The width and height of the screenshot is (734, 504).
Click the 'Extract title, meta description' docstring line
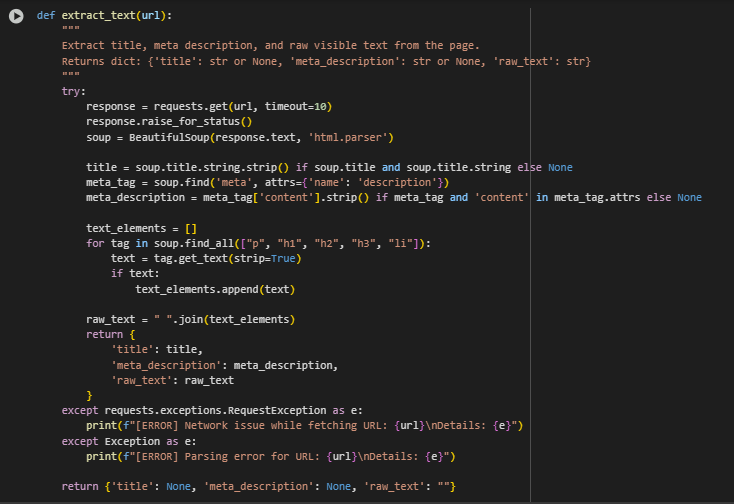click(x=271, y=45)
